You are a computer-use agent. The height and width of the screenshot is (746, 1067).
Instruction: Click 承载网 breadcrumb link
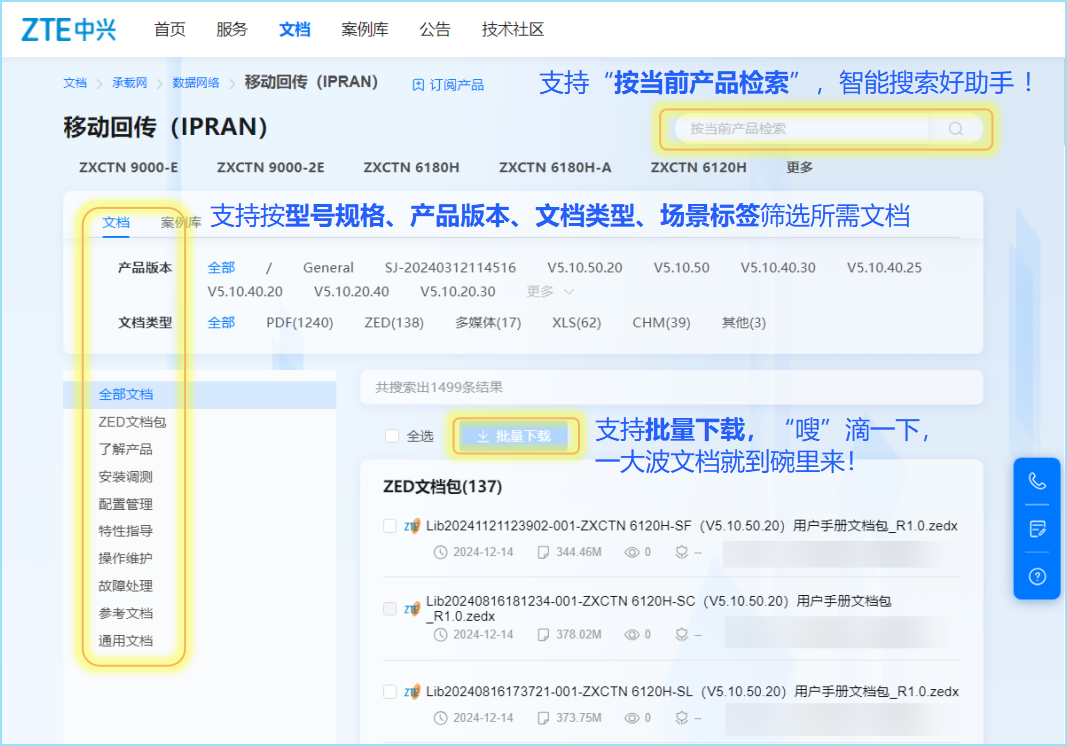click(129, 83)
